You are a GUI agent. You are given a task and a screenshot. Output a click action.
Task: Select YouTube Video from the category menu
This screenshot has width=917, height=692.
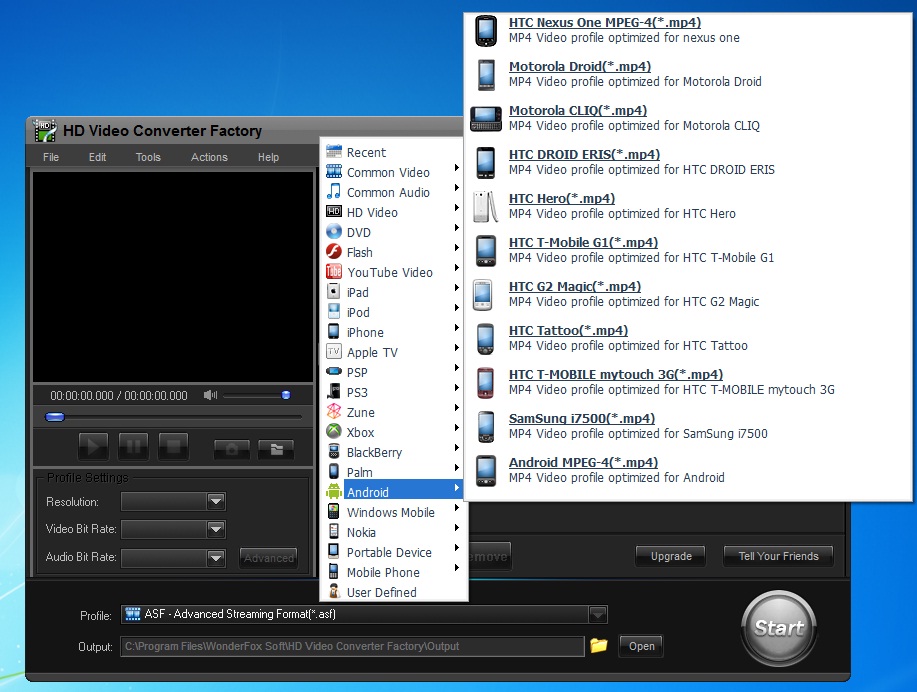point(389,272)
